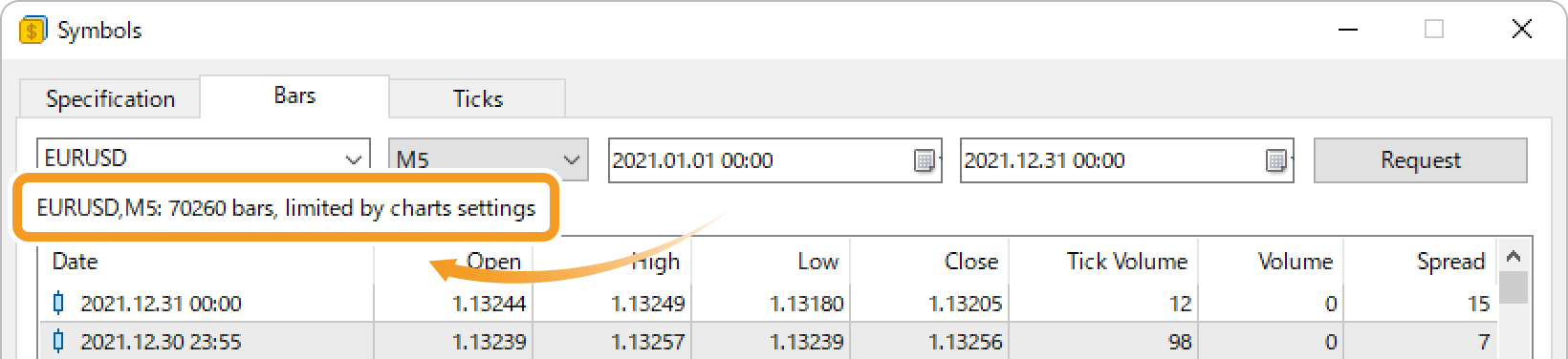Image resolution: width=1568 pixels, height=359 pixels.
Task: Click the high price 1.13257
Action: (647, 341)
